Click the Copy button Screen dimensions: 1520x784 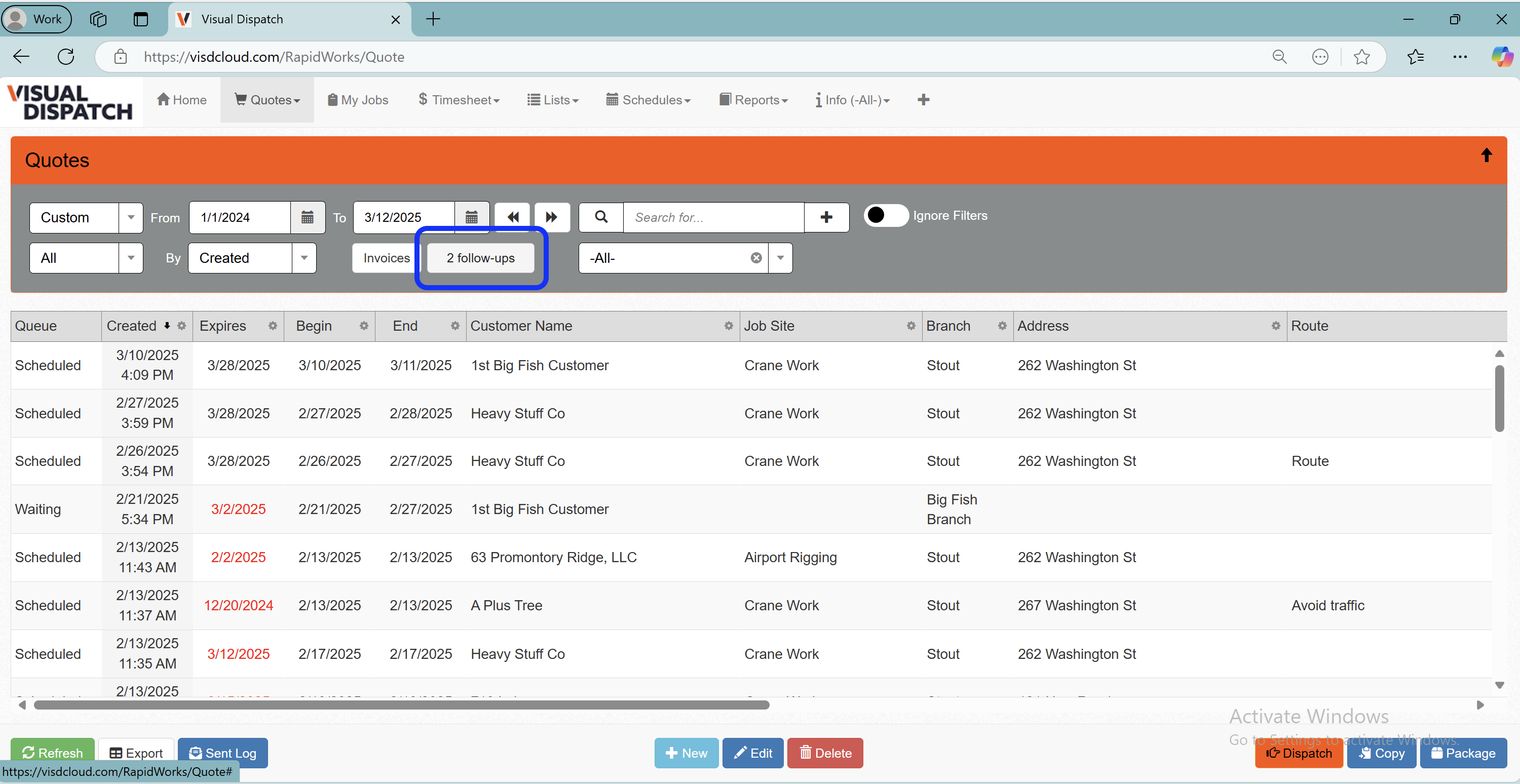1381,753
